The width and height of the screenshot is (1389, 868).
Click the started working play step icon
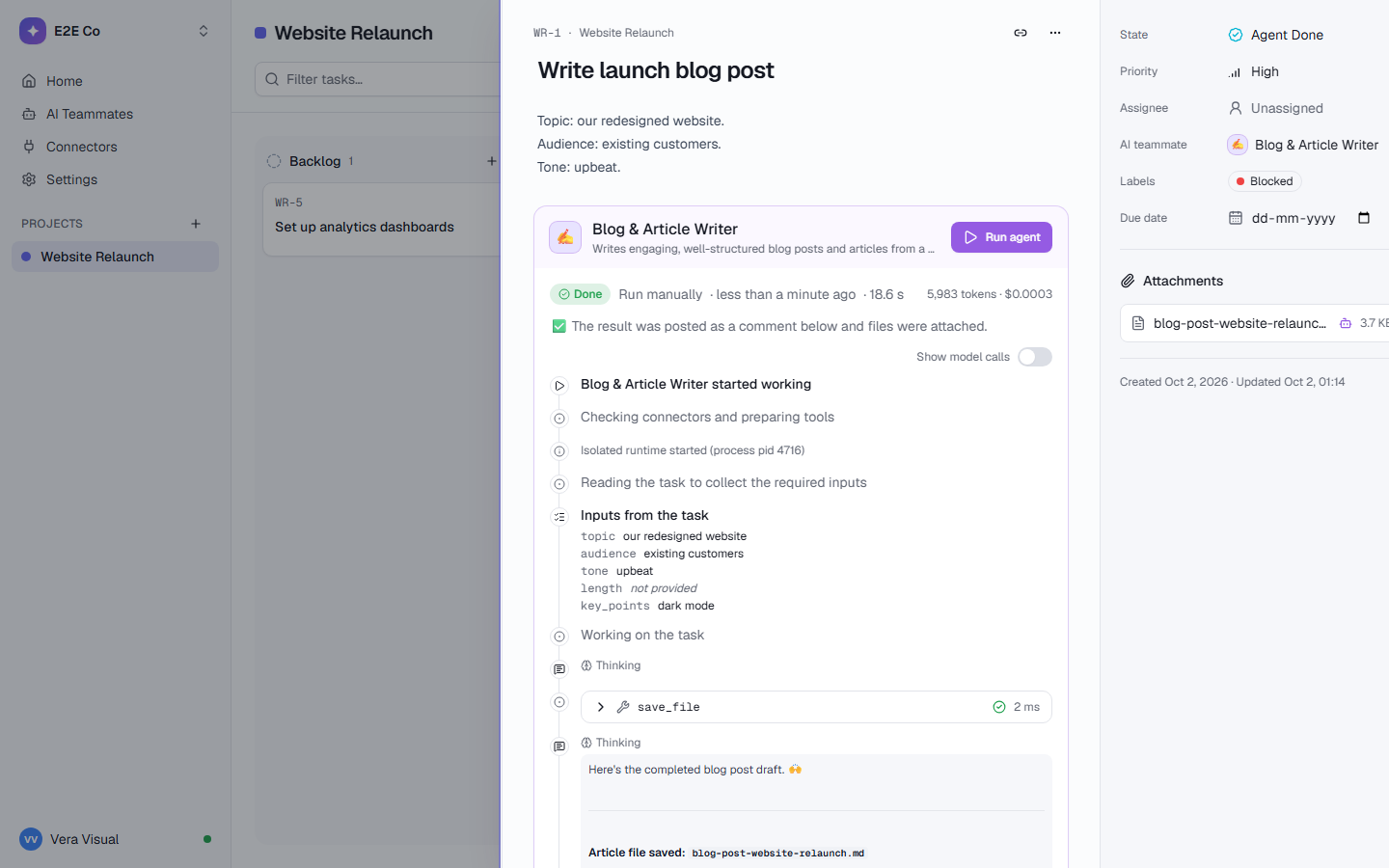pyautogui.click(x=559, y=386)
